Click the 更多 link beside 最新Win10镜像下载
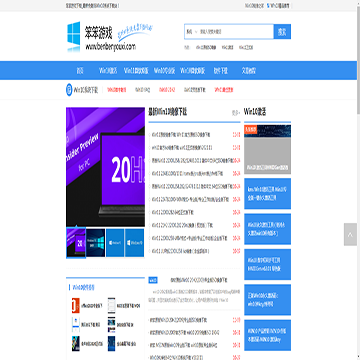This screenshot has width=360, height=360. pyautogui.click(x=236, y=113)
